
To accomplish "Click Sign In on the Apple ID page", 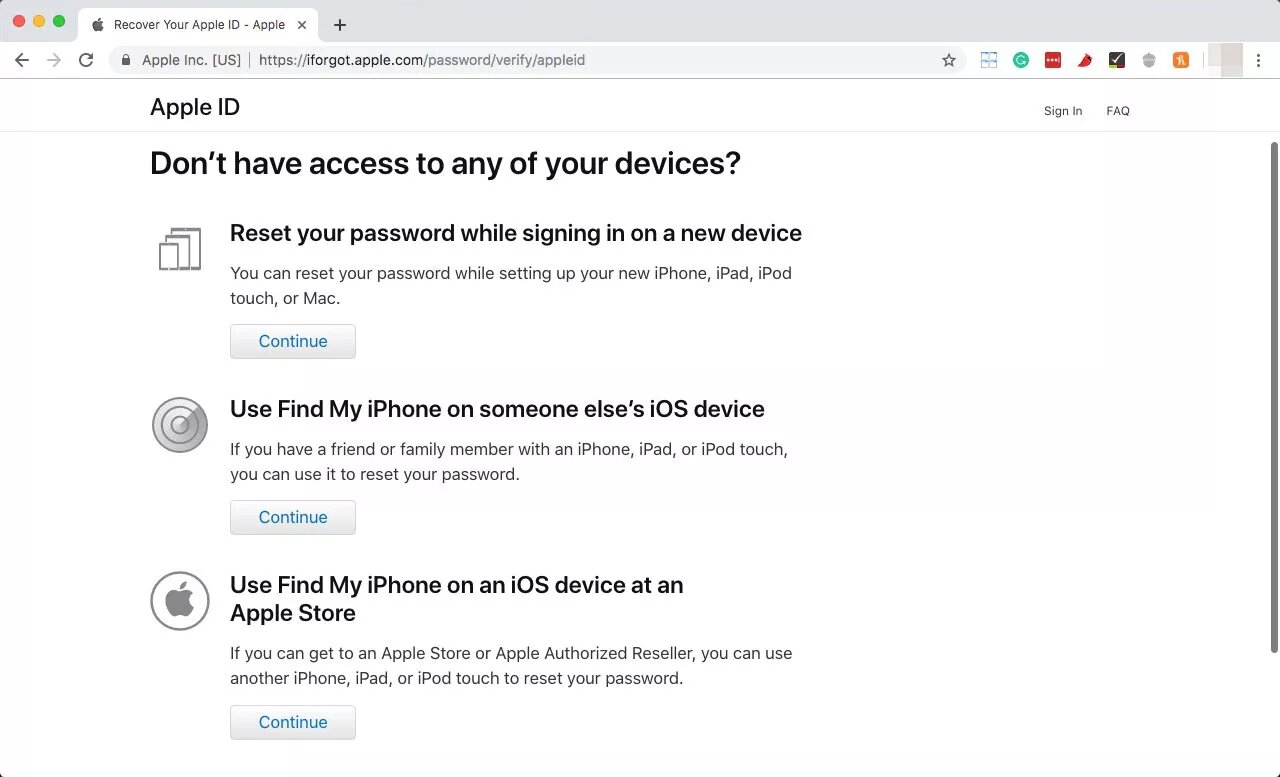I will click(x=1063, y=110).
